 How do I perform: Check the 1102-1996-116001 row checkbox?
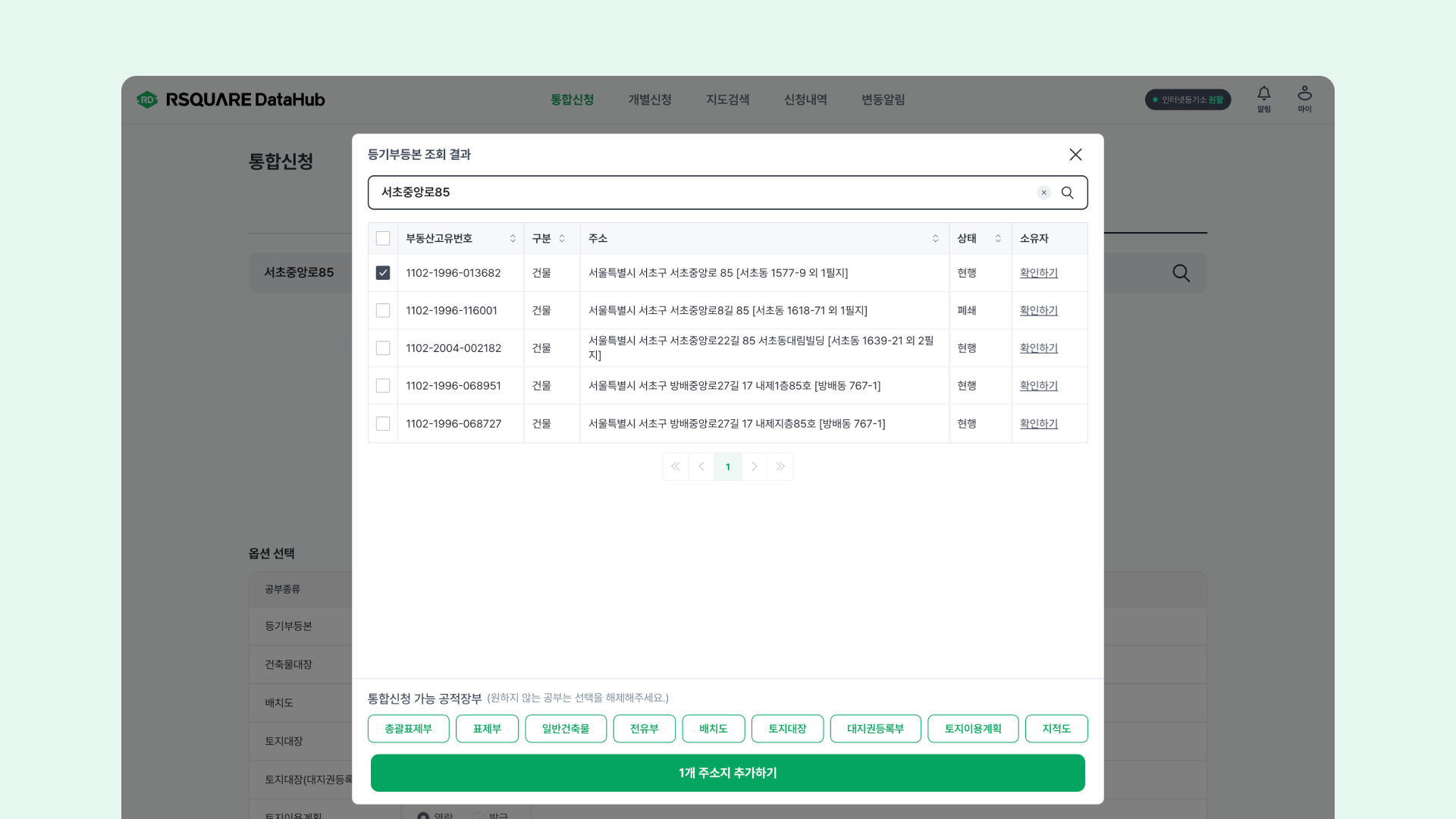coord(383,311)
